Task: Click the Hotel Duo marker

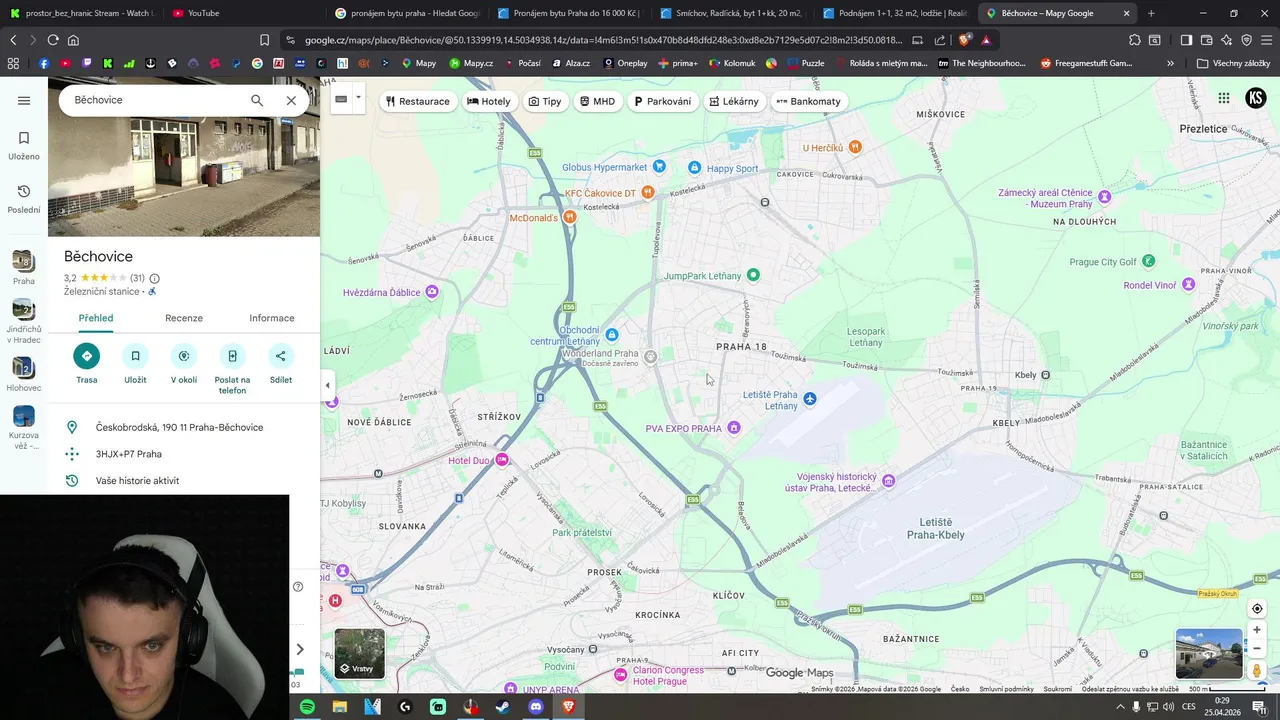Action: [x=502, y=460]
